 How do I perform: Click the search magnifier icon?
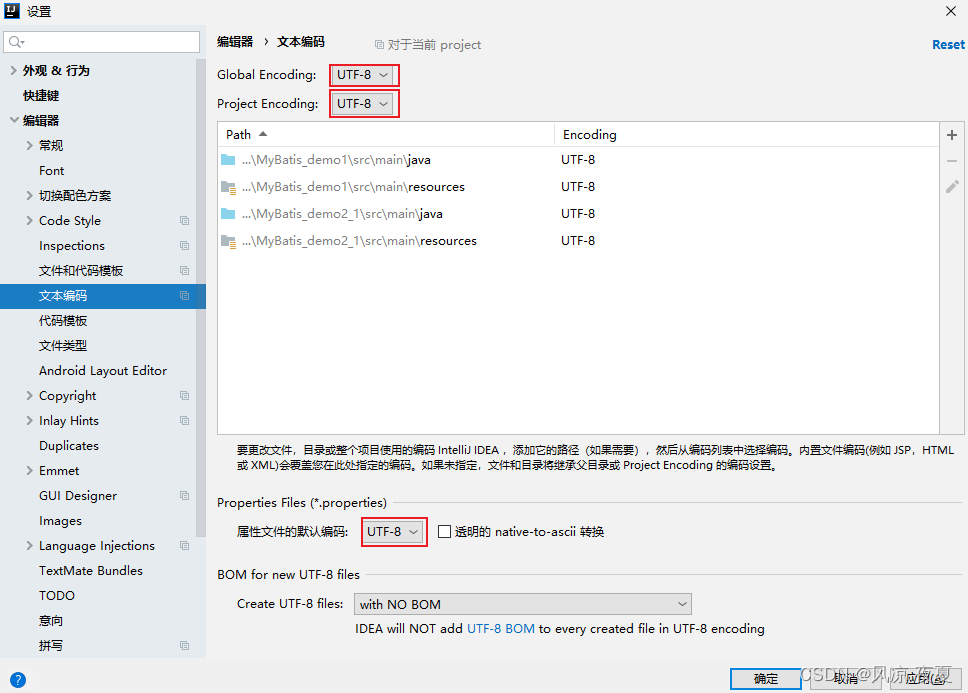tap(16, 42)
